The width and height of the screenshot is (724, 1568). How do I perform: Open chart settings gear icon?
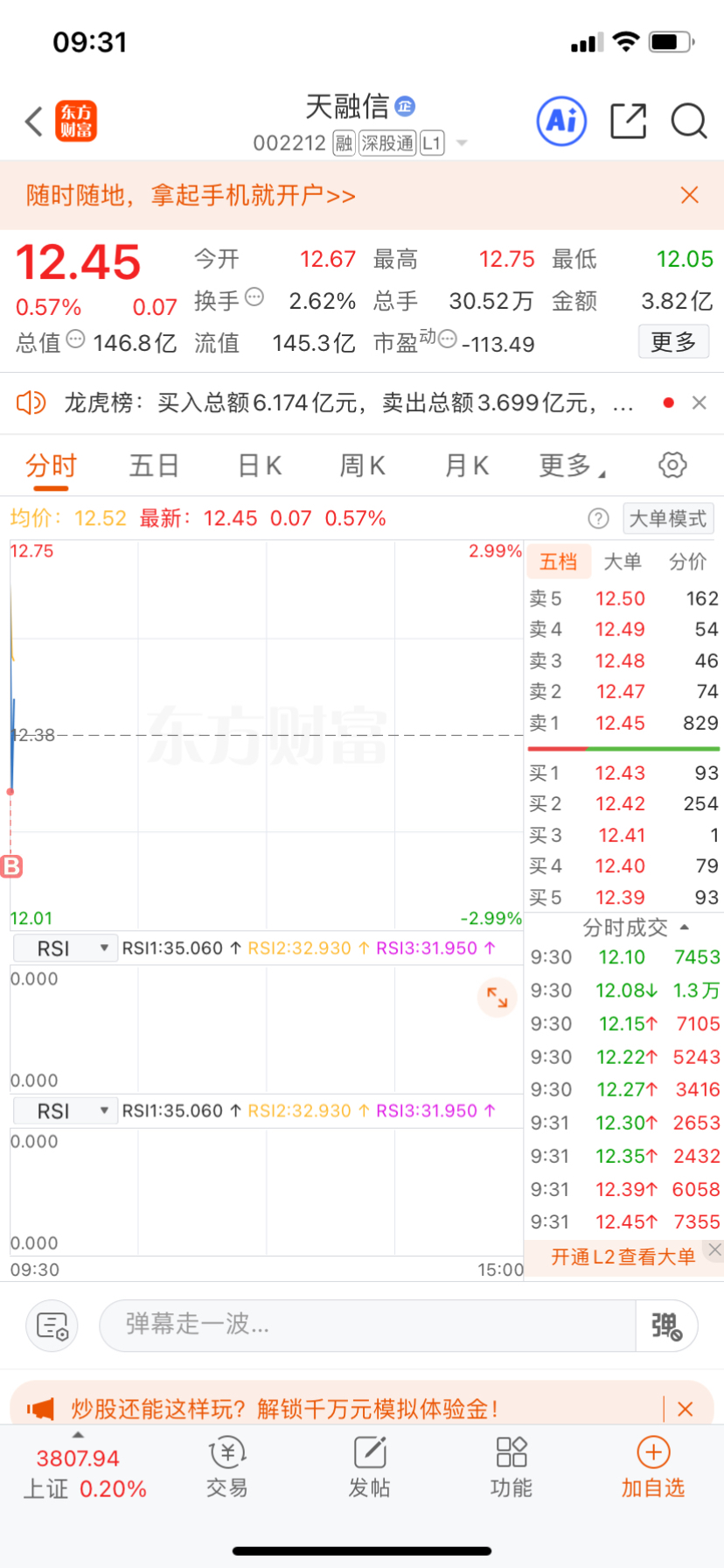[672, 465]
